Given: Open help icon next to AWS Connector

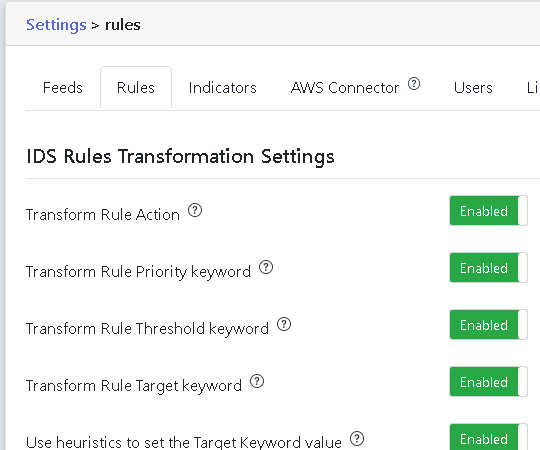Looking at the screenshot, I should point(414,84).
